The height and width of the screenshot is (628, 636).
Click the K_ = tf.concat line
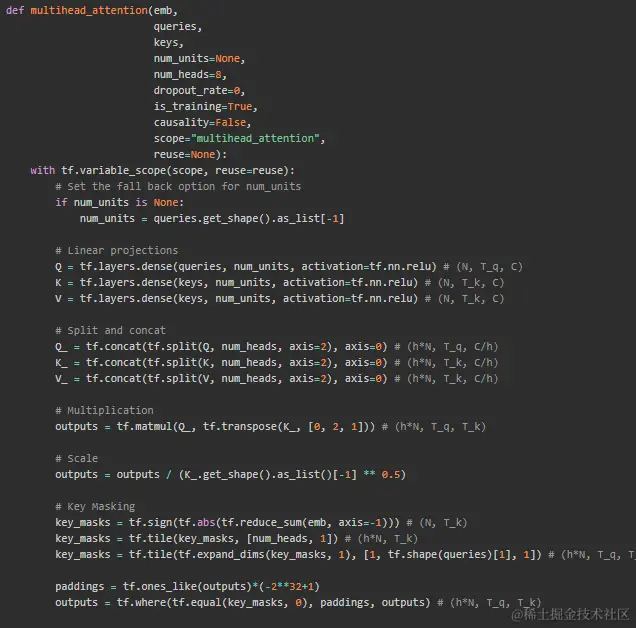point(277,363)
